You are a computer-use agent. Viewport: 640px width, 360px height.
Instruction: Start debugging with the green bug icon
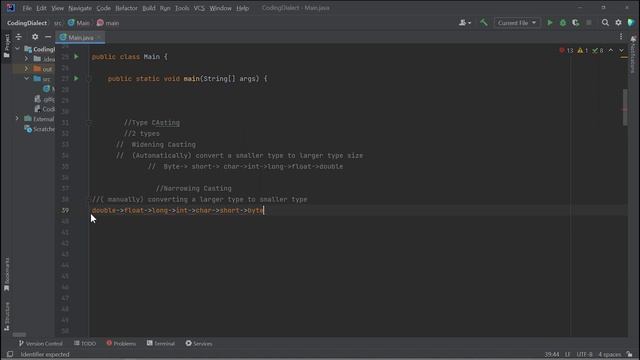coord(563,23)
